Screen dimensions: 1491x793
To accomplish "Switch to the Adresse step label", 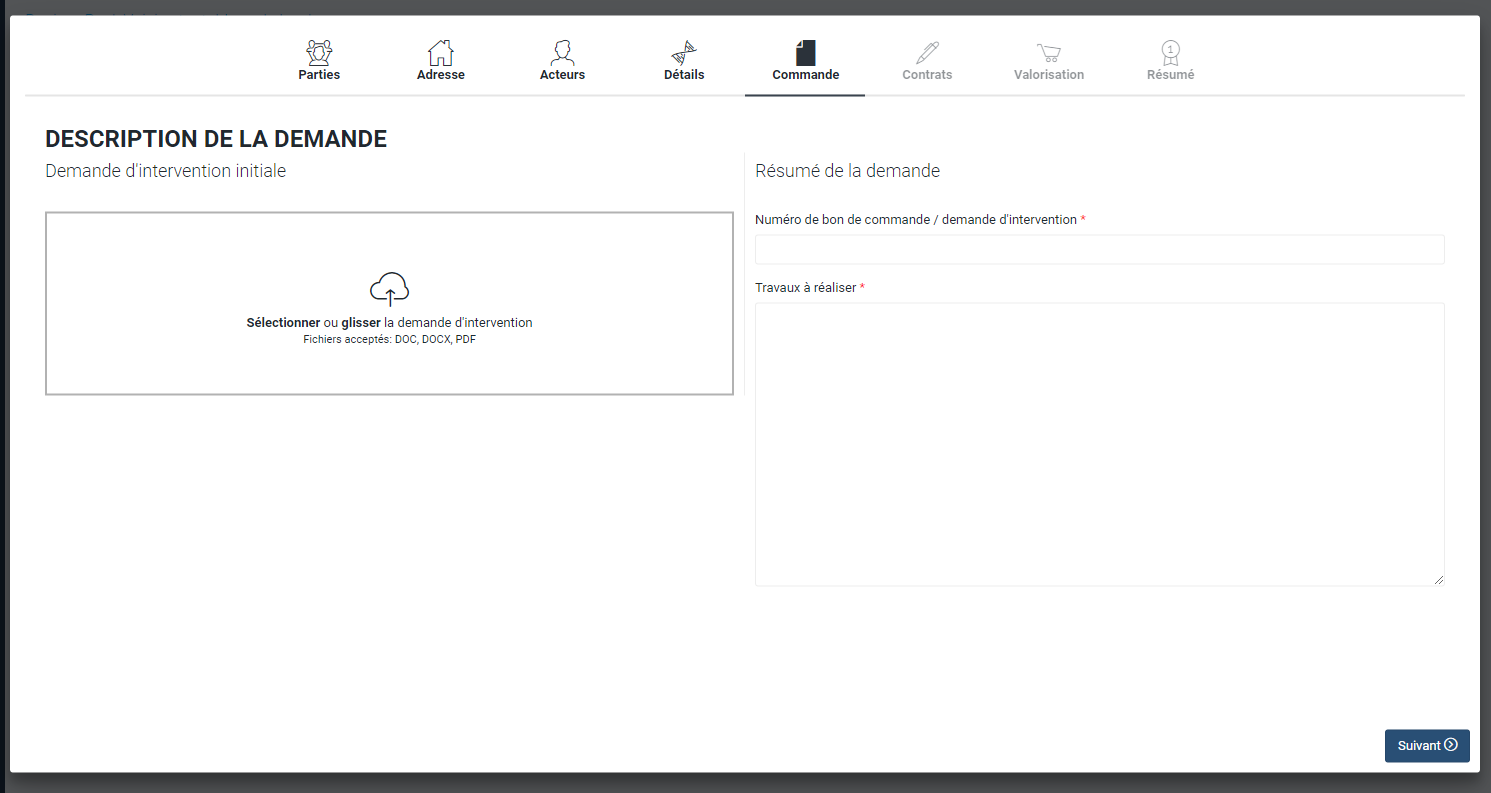I will tap(441, 75).
